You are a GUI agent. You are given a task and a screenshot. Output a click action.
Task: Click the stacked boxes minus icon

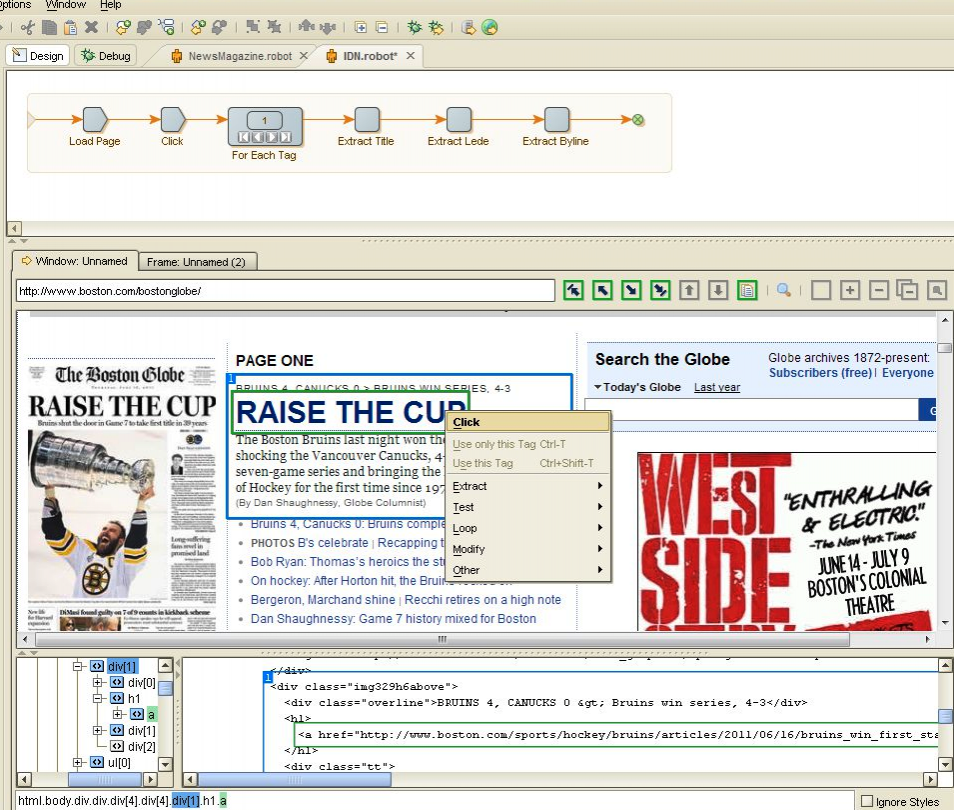click(907, 290)
